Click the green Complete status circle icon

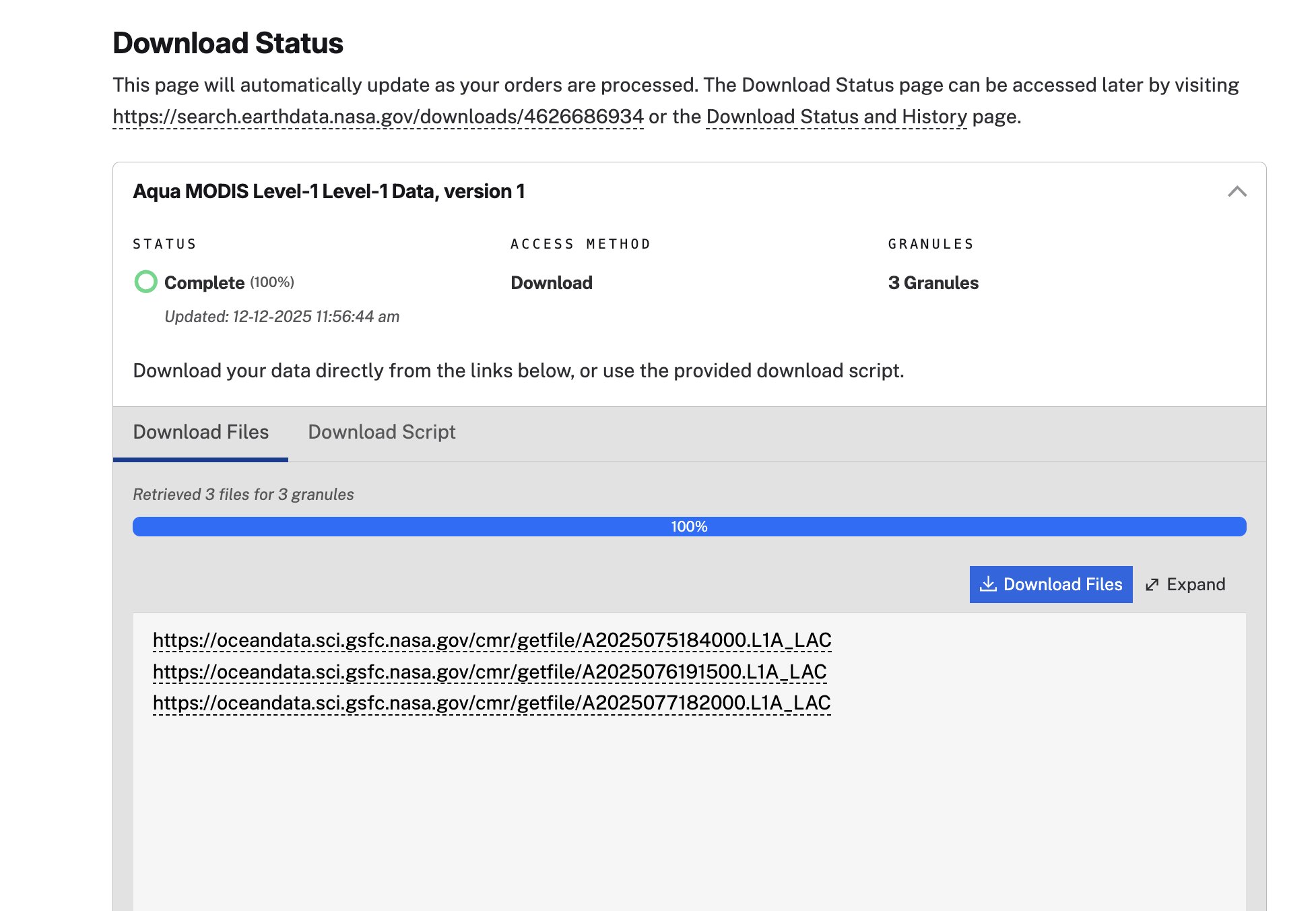[x=145, y=282]
